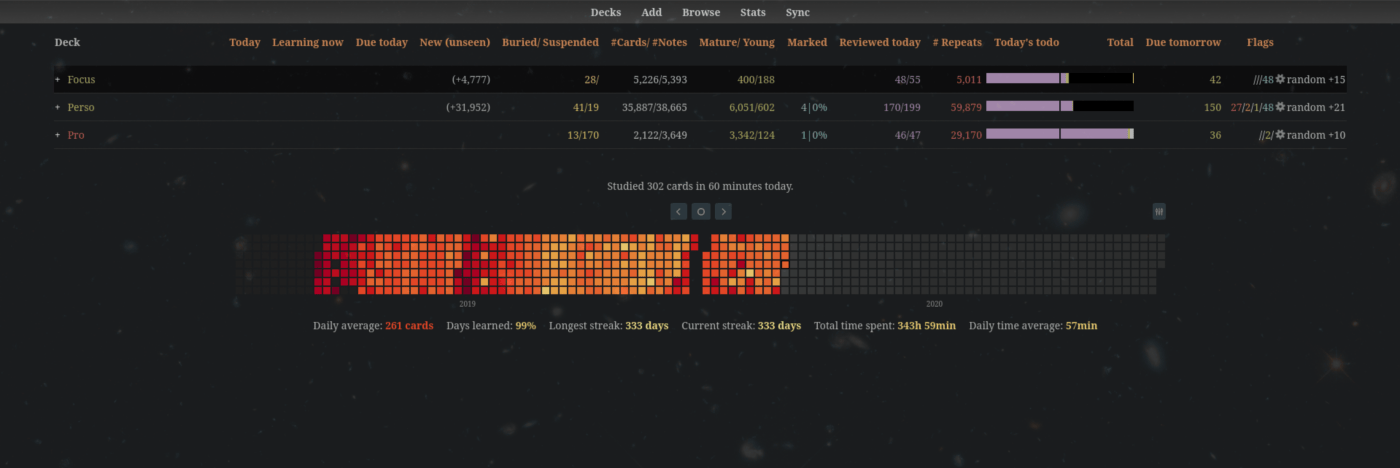Screen dimensions: 1400x468
Task: Click the heatmap previous-year arrow
Action: (679, 211)
